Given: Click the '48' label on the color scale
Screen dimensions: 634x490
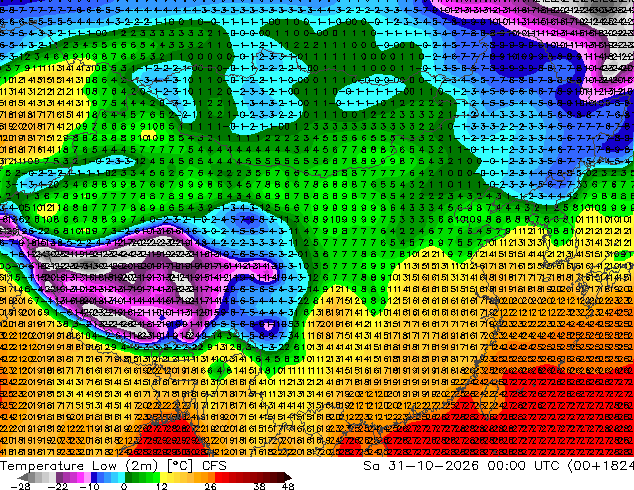Looking at the screenshot, I should point(288,486).
